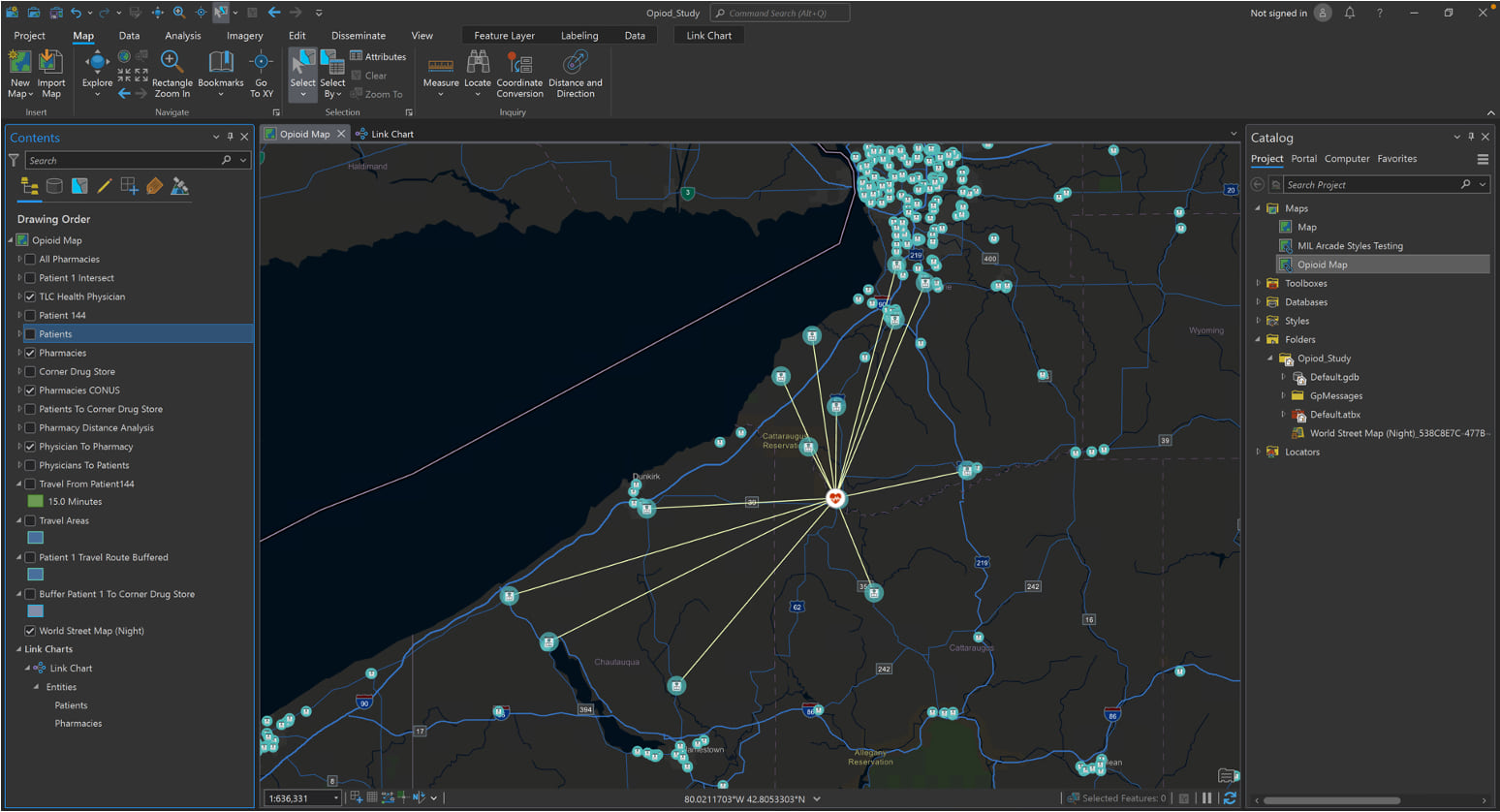The height and width of the screenshot is (812, 1500).
Task: Click the Measure tool icon
Action: [441, 65]
